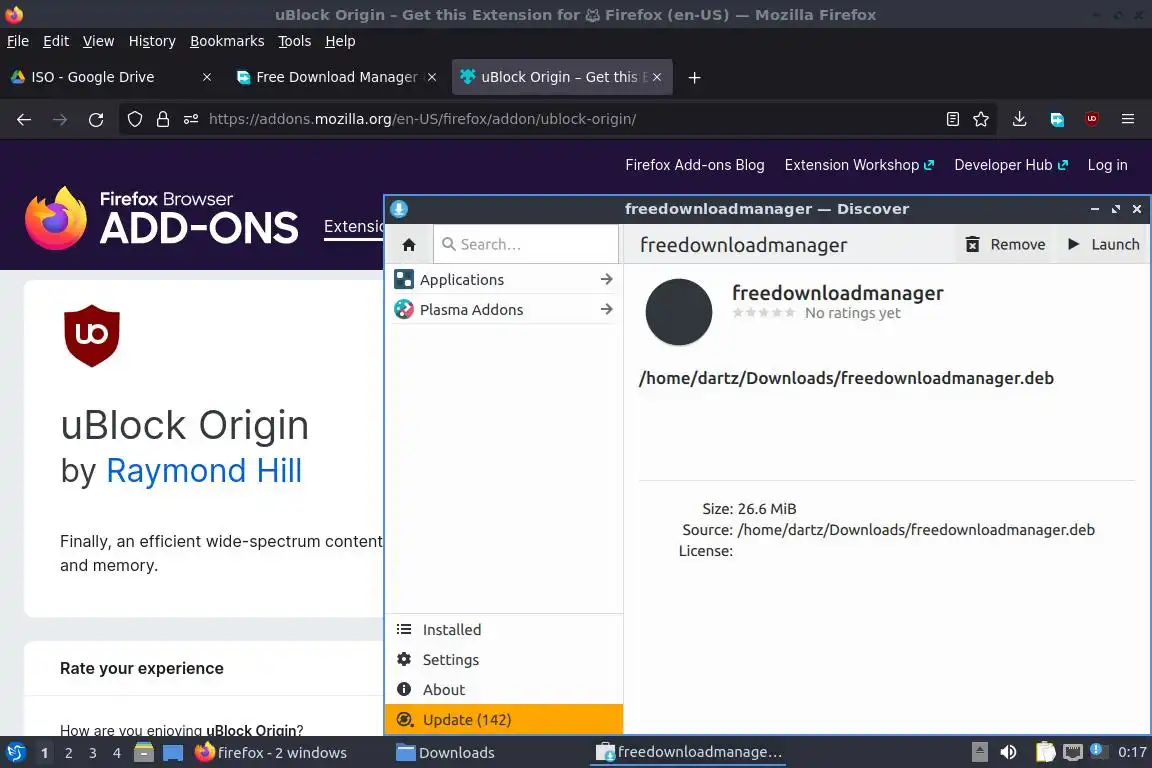The height and width of the screenshot is (768, 1152).
Task: Open Firefox hamburger menu
Action: click(1128, 119)
